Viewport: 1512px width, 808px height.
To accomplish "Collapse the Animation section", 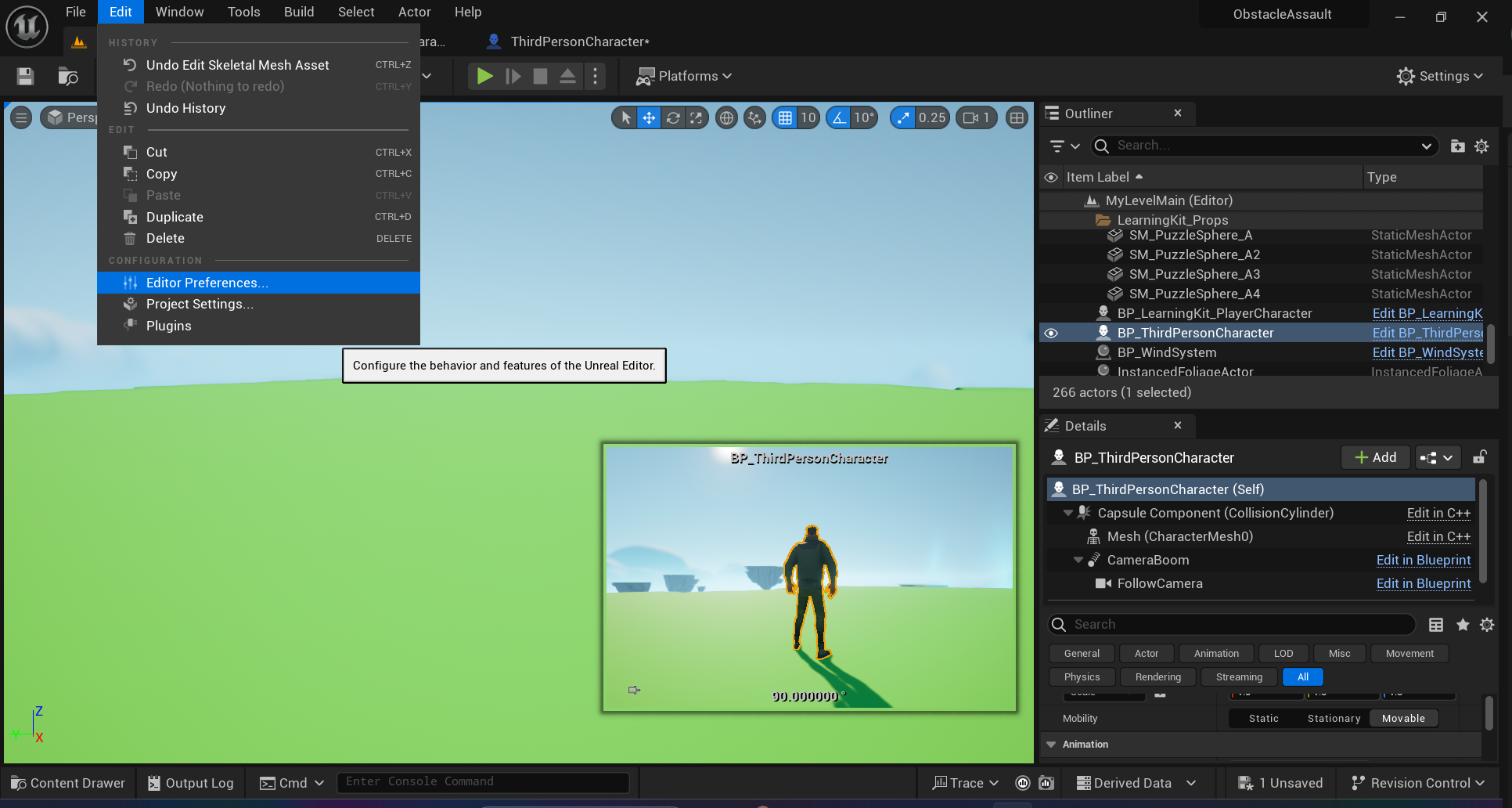I will coord(1051,745).
